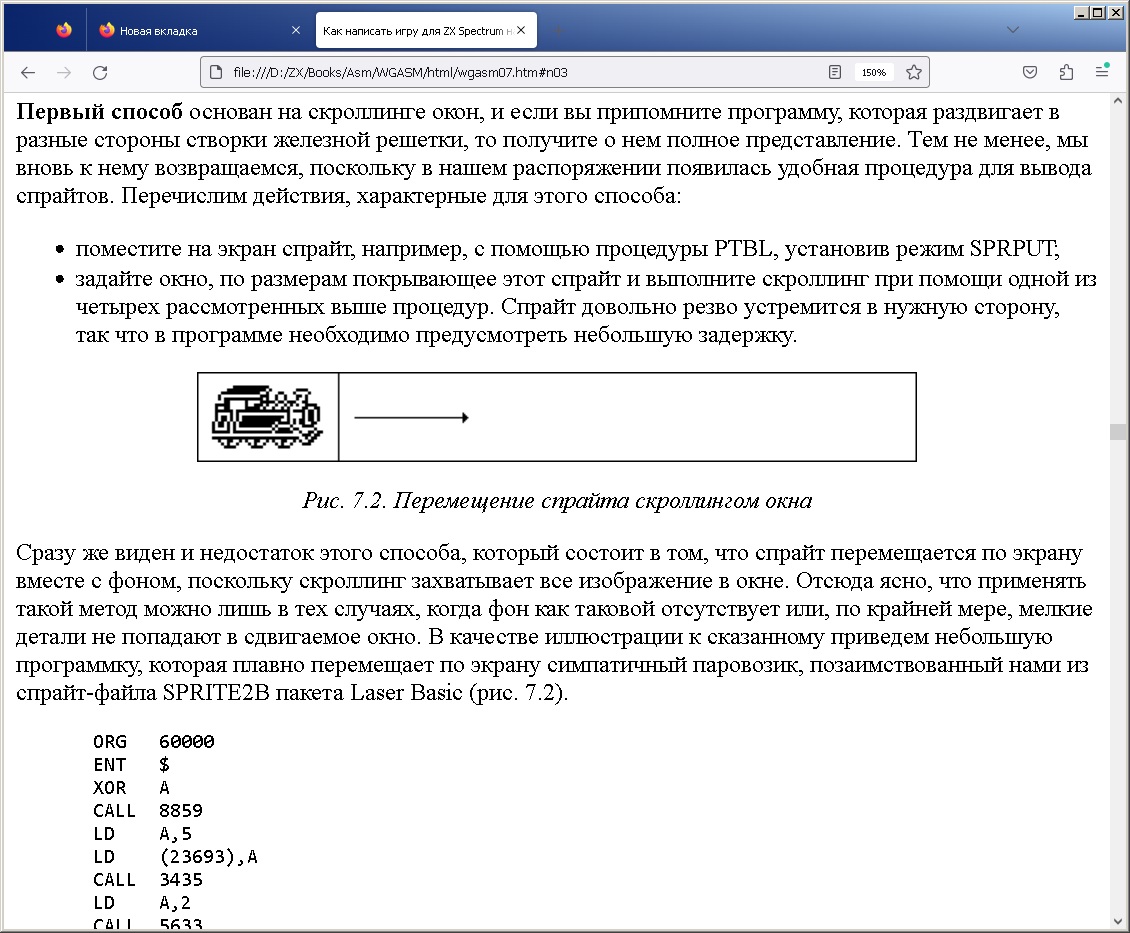
Task: Click the bold text 'Первый способ'
Action: coord(99,112)
